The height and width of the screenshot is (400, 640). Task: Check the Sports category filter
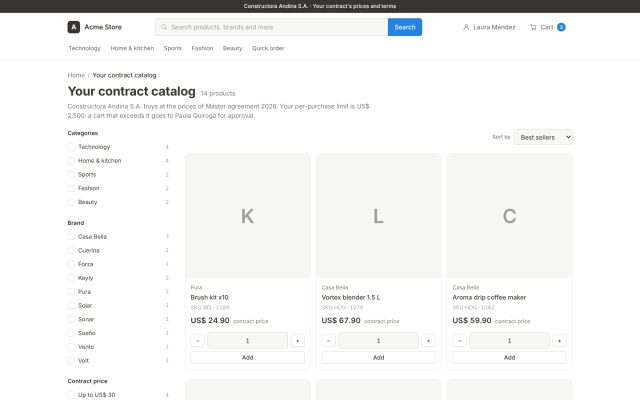tap(71, 175)
